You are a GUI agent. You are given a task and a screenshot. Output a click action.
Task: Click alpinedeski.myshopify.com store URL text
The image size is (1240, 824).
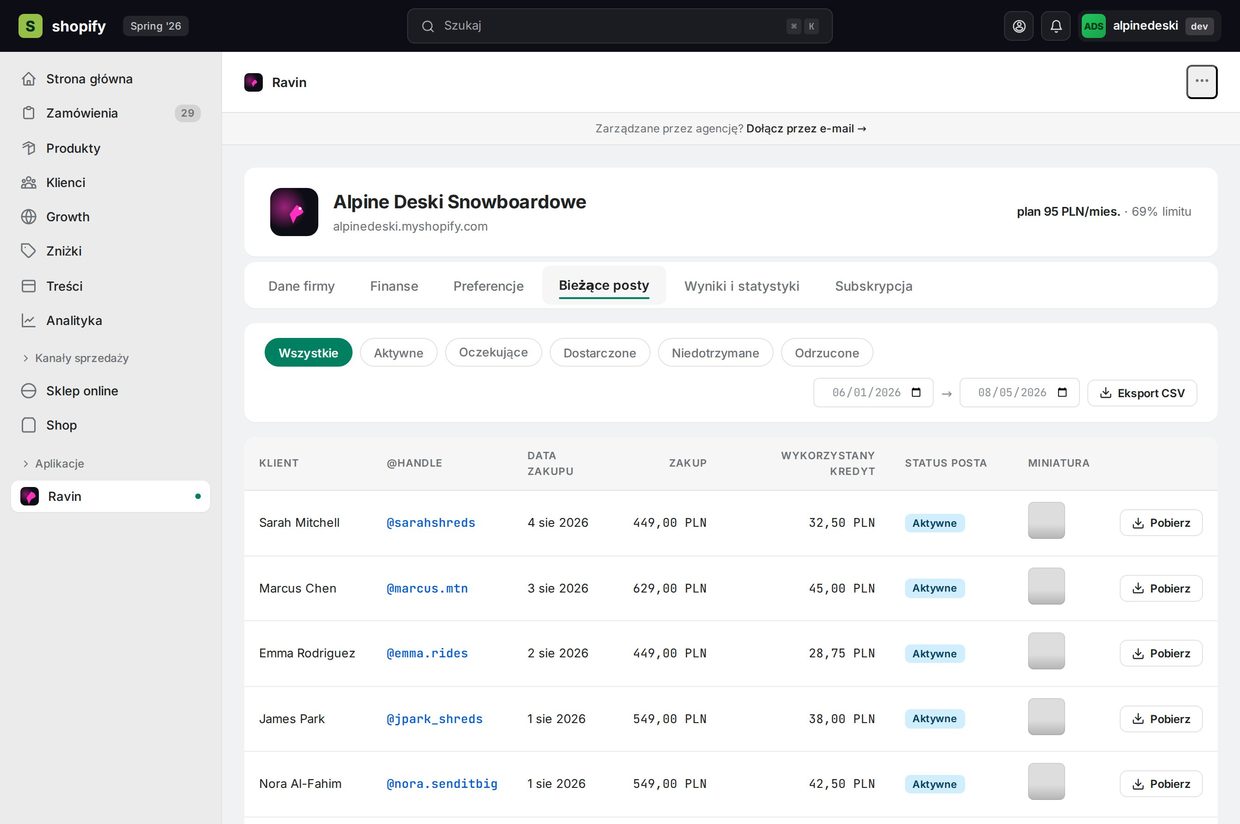410,227
